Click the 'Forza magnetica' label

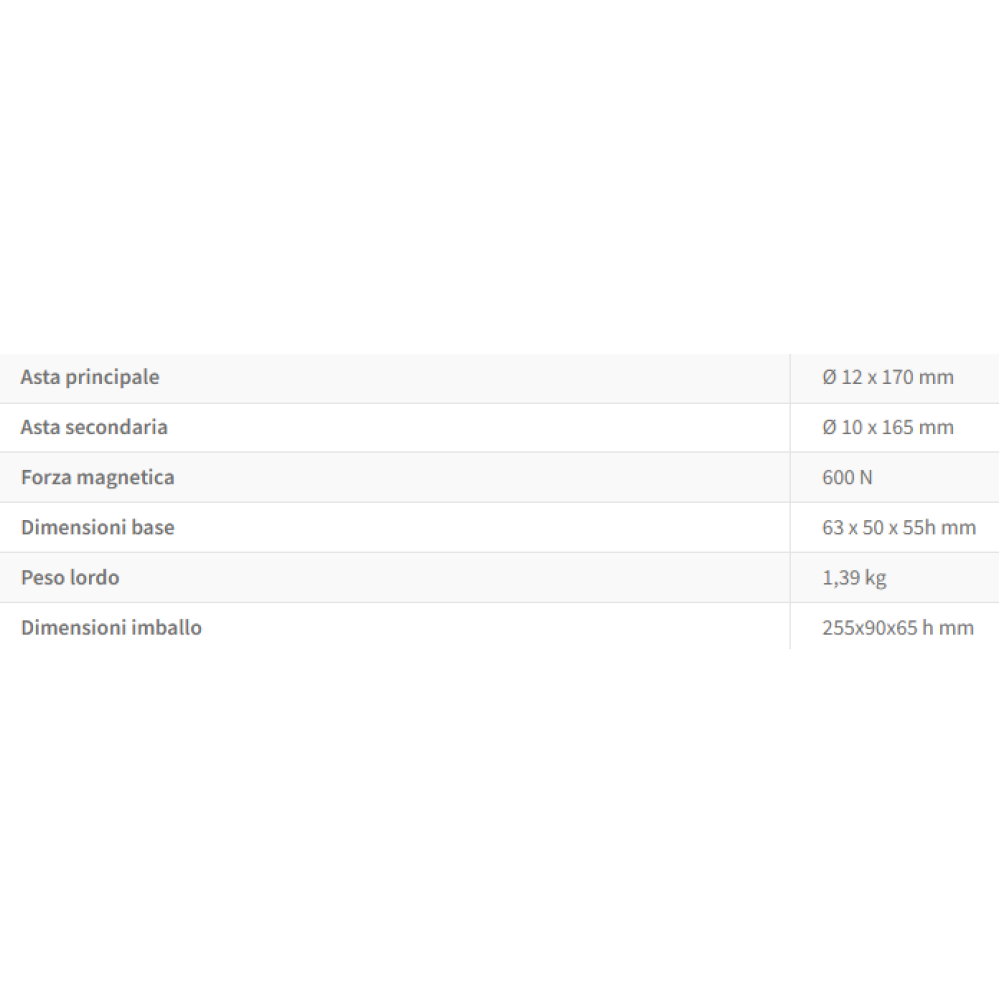[97, 477]
